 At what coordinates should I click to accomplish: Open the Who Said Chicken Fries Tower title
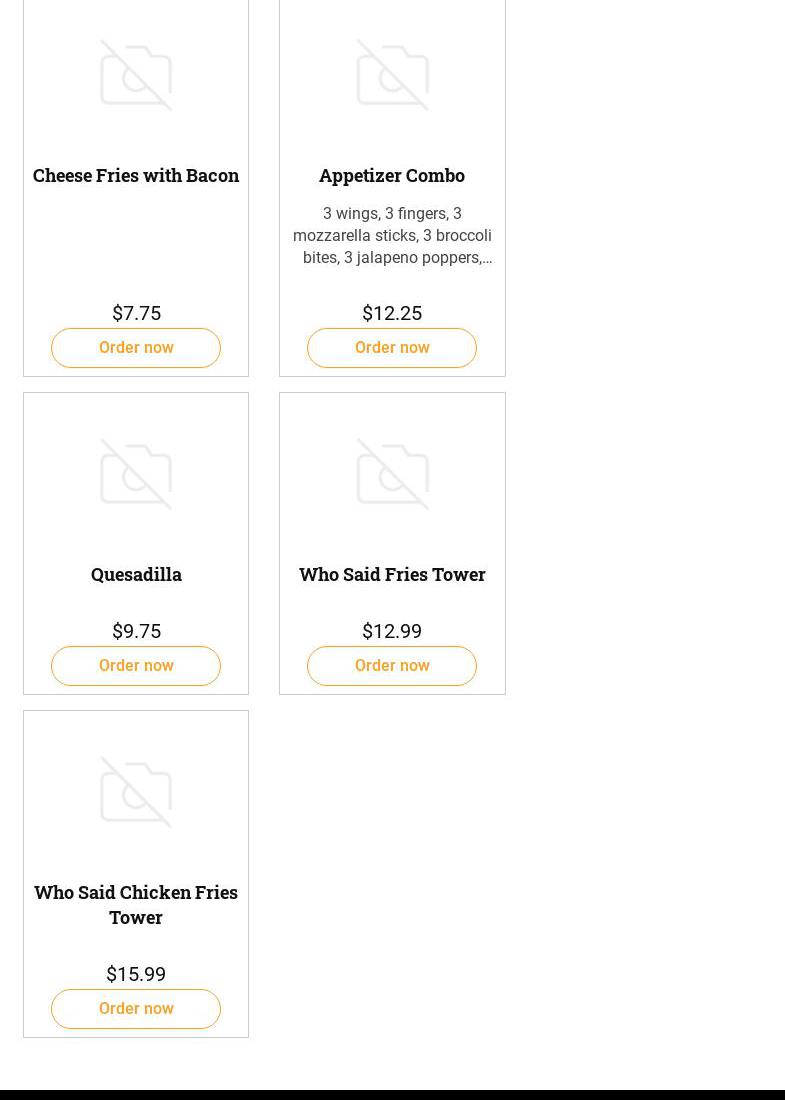pos(136,904)
